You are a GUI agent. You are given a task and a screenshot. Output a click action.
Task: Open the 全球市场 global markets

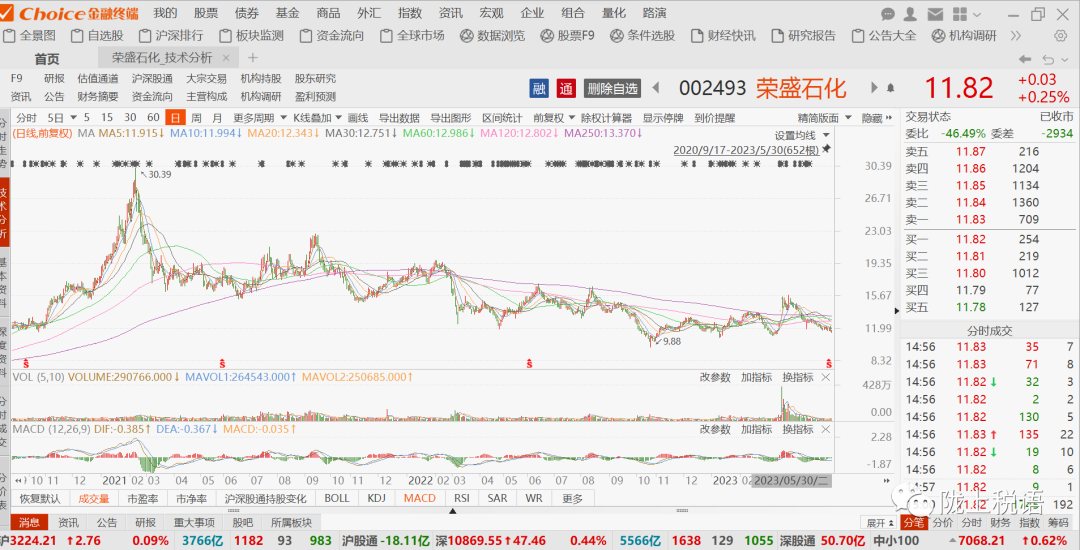(x=413, y=36)
